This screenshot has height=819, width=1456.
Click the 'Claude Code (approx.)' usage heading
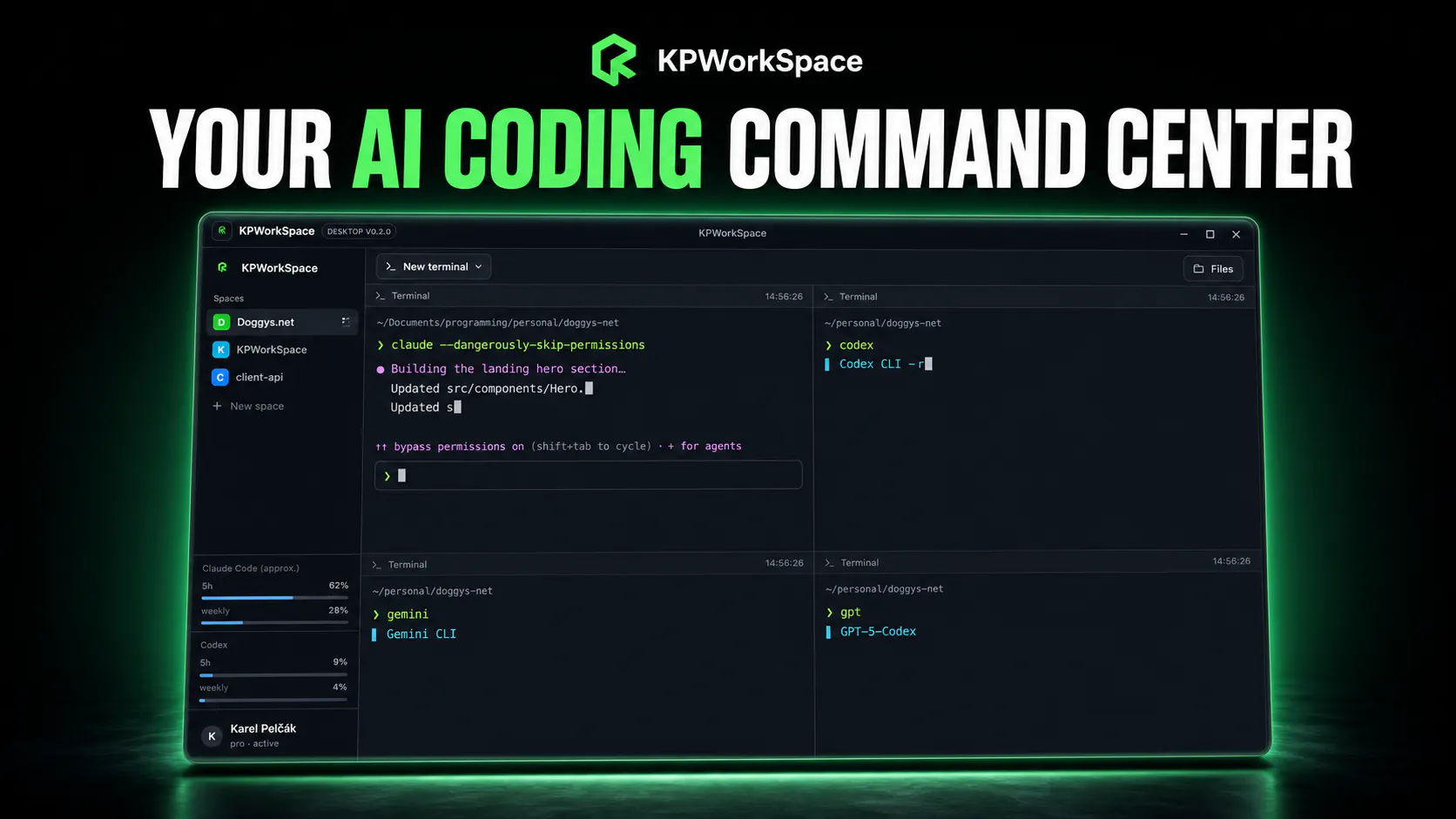coord(251,568)
